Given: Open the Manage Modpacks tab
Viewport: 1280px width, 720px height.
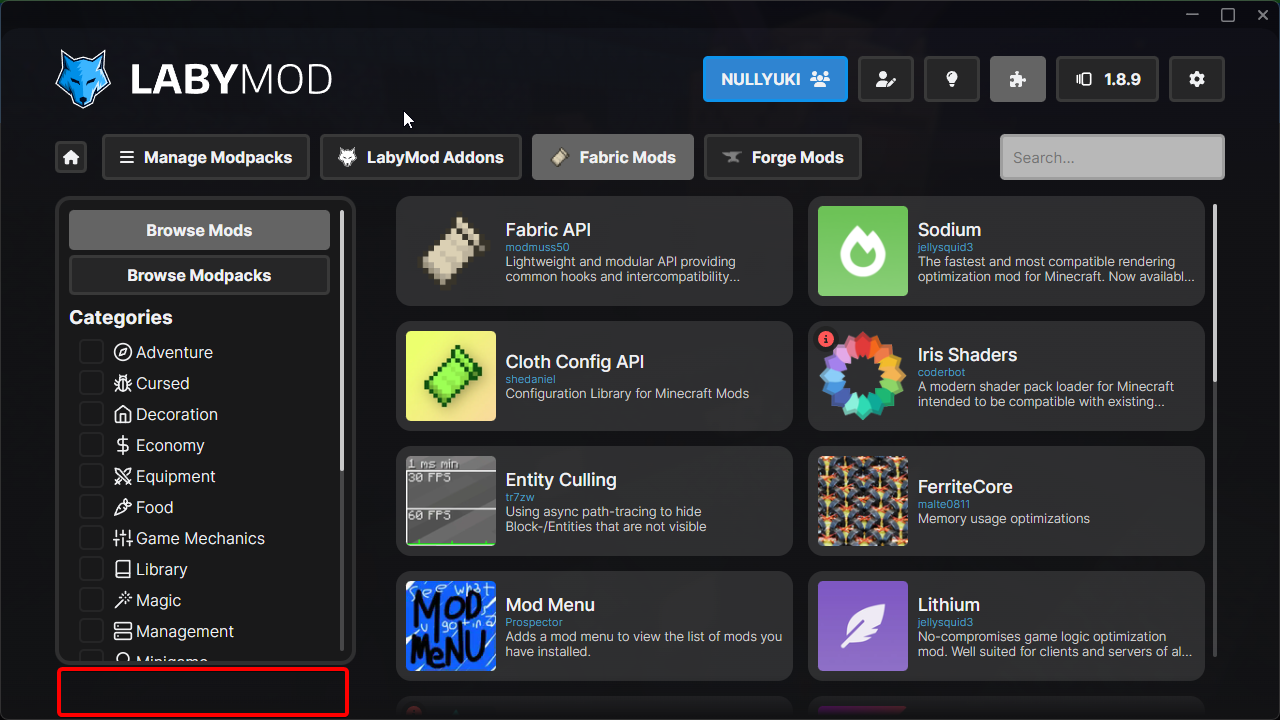Looking at the screenshot, I should [x=205, y=158].
